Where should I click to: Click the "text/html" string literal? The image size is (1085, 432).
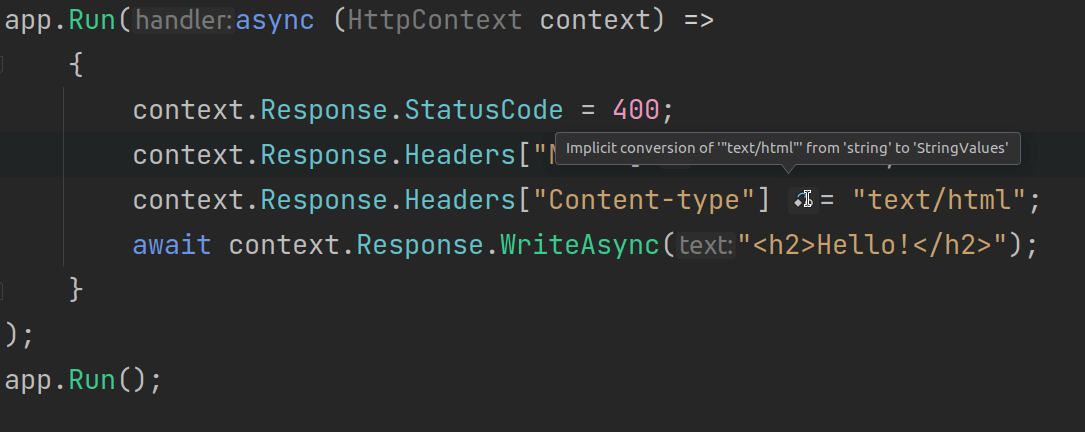(x=938, y=200)
